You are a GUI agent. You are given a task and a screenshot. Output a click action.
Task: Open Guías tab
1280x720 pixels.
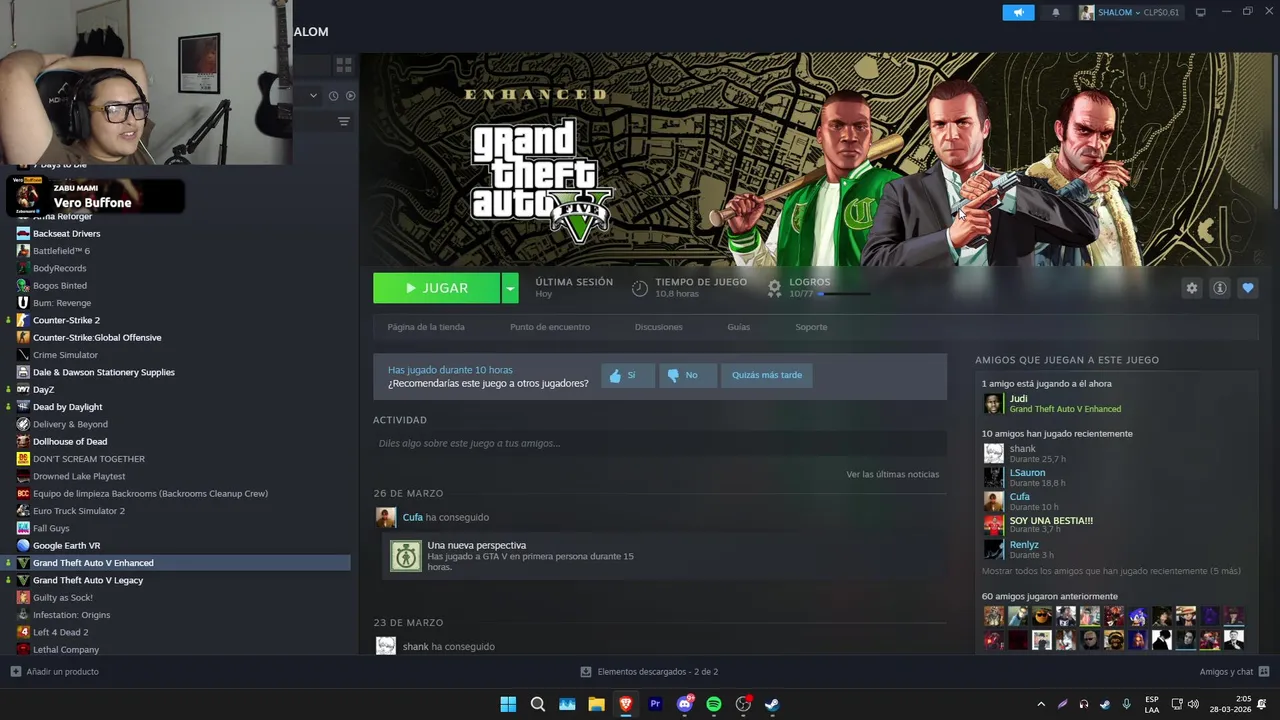click(739, 327)
